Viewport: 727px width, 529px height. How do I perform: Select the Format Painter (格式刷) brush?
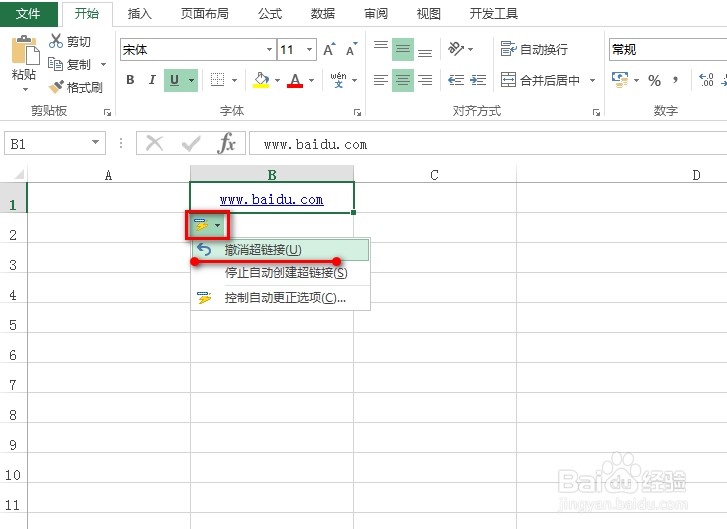[75, 87]
